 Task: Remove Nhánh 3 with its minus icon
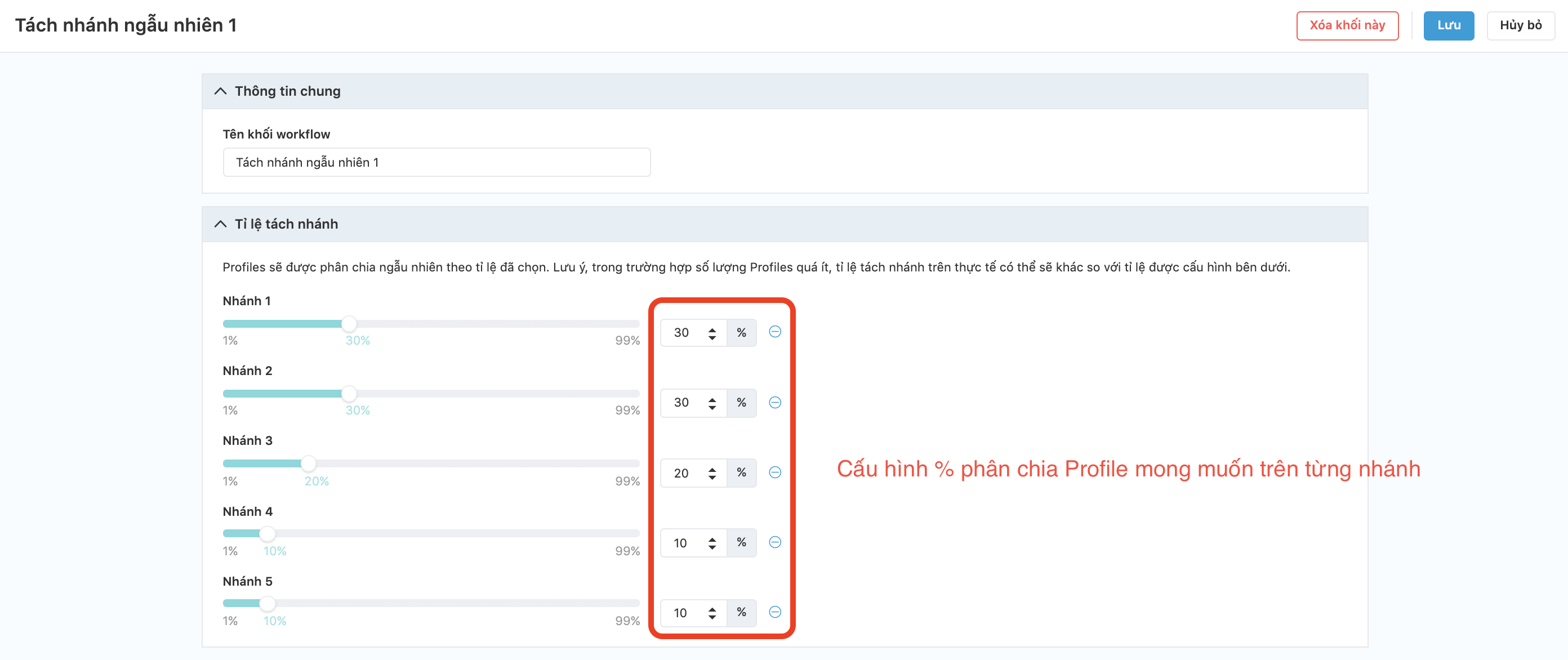point(775,472)
